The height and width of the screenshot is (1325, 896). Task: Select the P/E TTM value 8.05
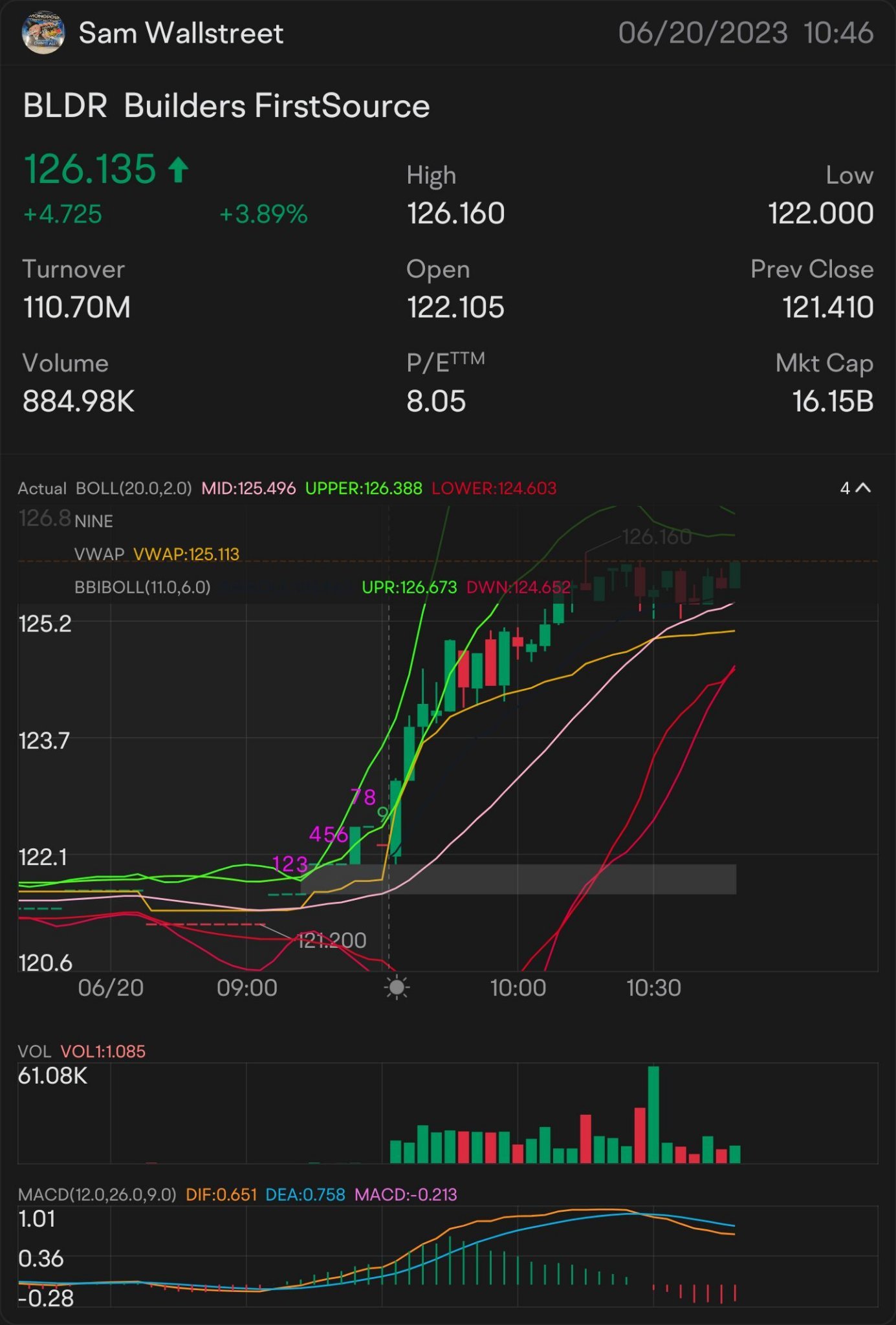436,401
